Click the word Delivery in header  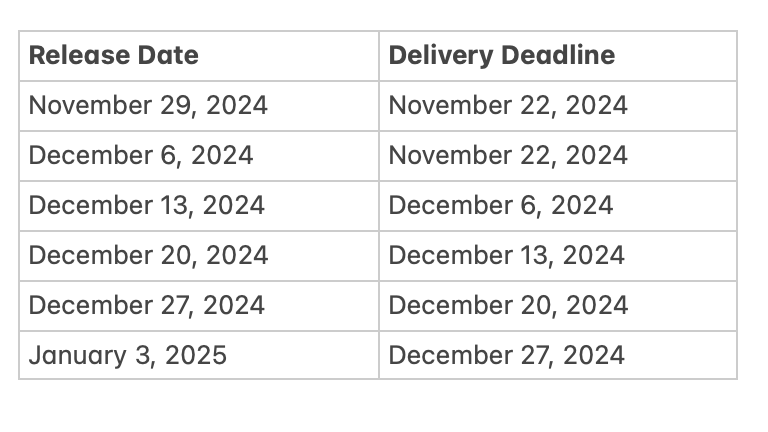[x=441, y=56]
